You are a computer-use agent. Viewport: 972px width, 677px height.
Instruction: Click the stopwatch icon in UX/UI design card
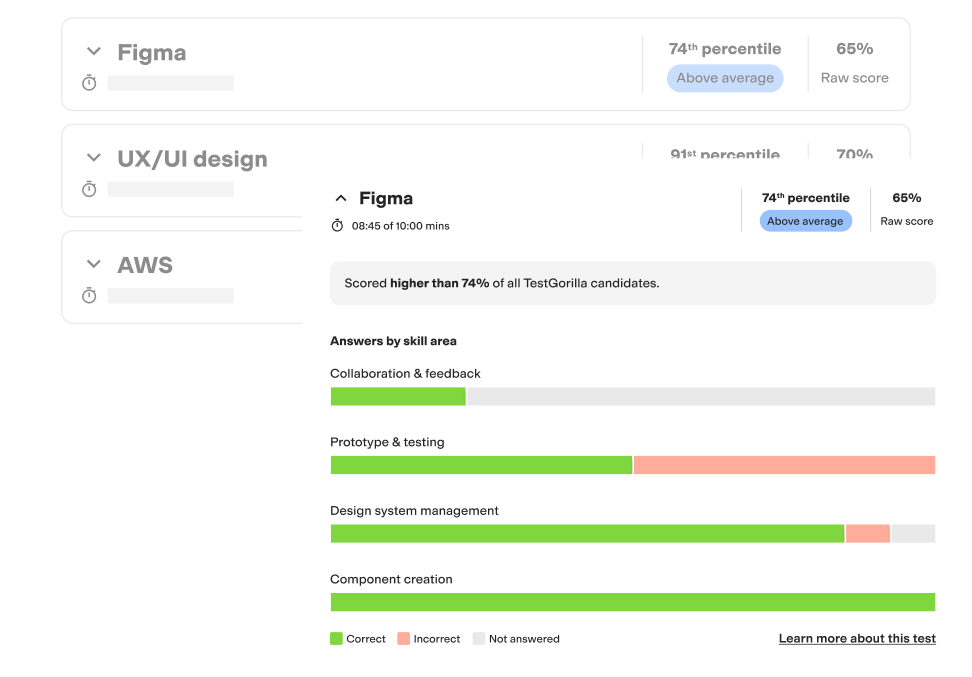(x=89, y=189)
